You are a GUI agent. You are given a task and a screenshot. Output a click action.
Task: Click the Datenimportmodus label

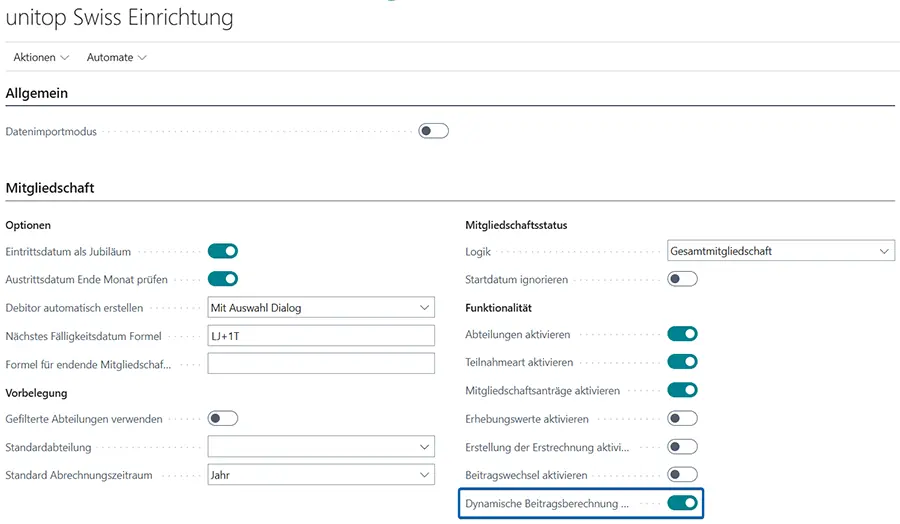coord(51,131)
